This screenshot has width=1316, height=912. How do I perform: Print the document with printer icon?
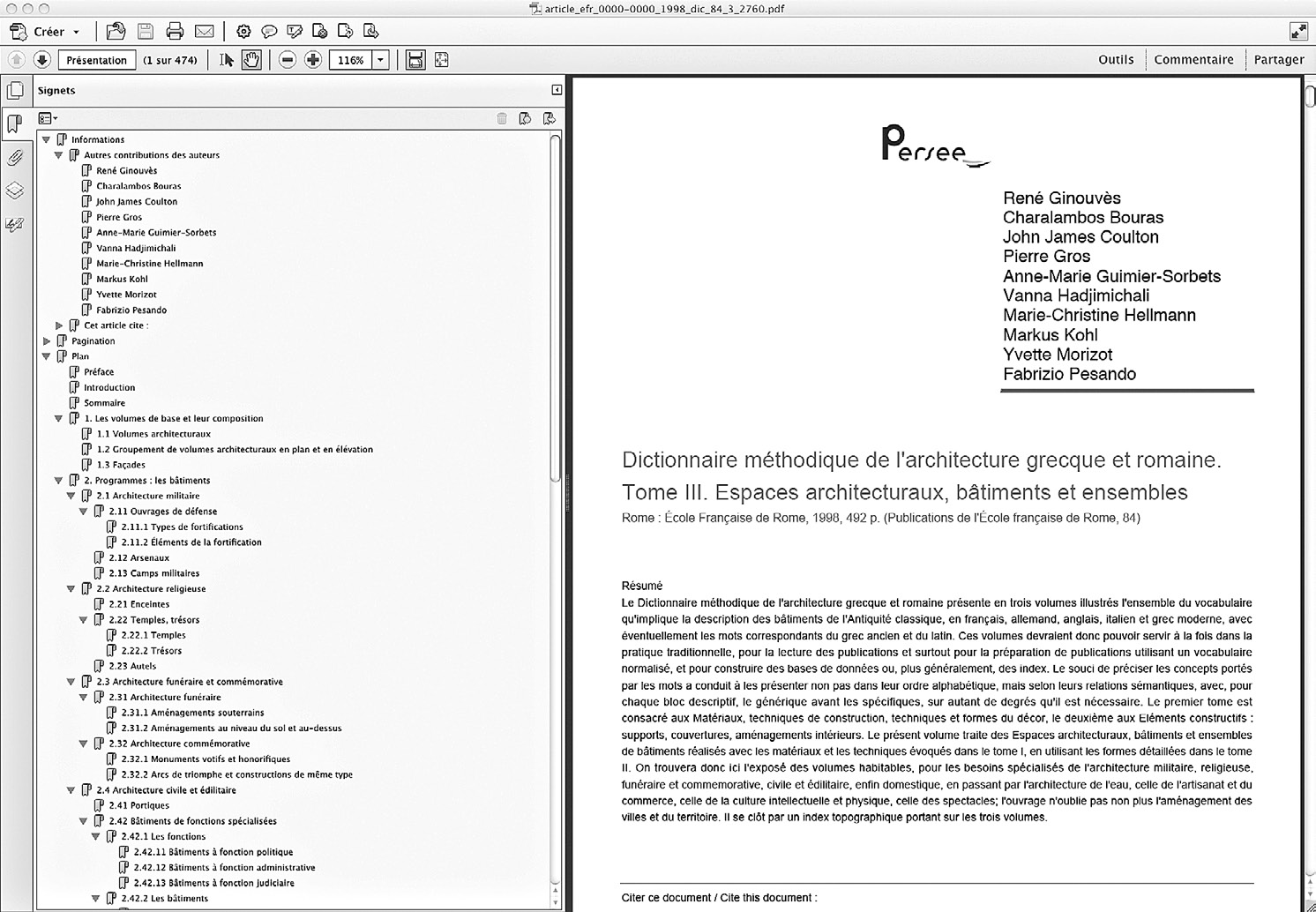(175, 32)
